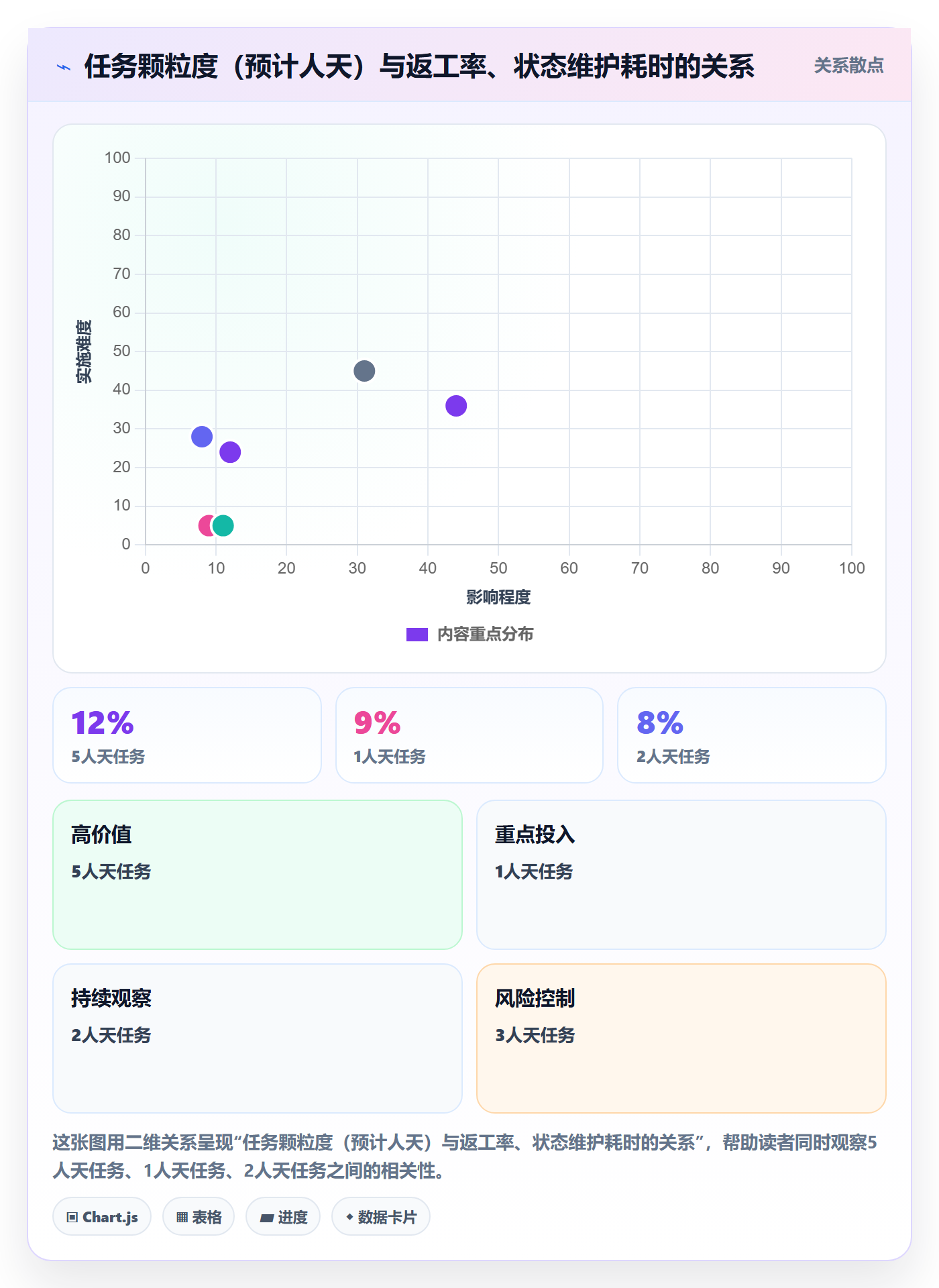Click the Chart.js tag

pyautogui.click(x=102, y=1217)
